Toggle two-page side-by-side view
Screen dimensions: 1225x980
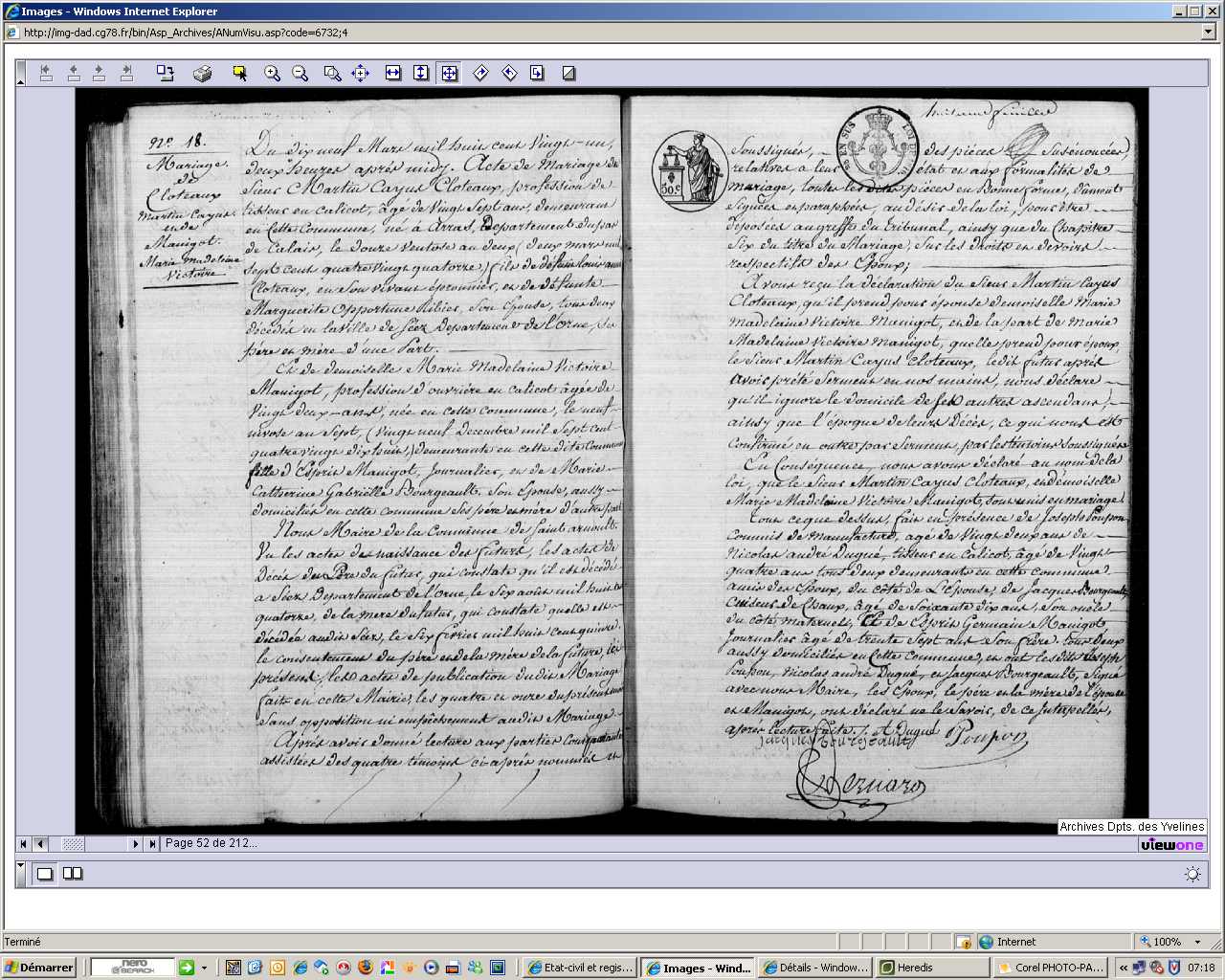tap(73, 873)
